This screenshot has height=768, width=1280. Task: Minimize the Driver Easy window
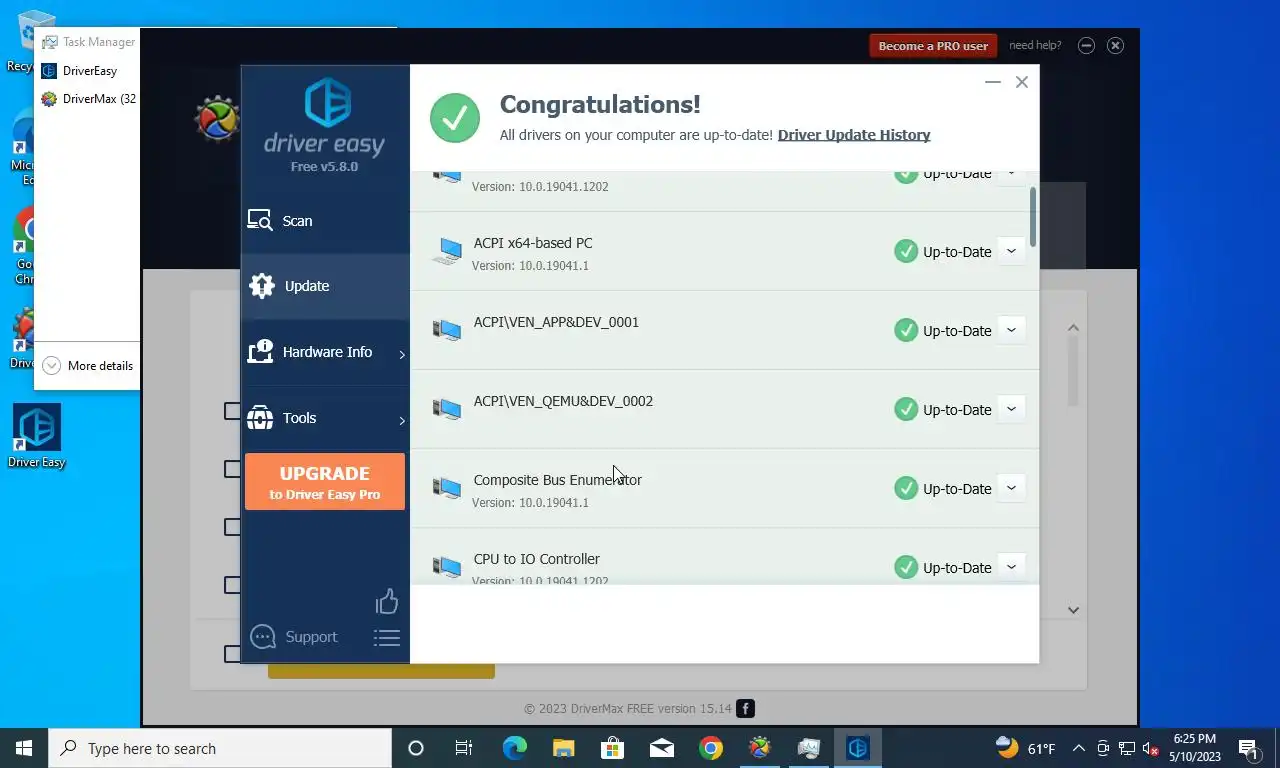[993, 82]
